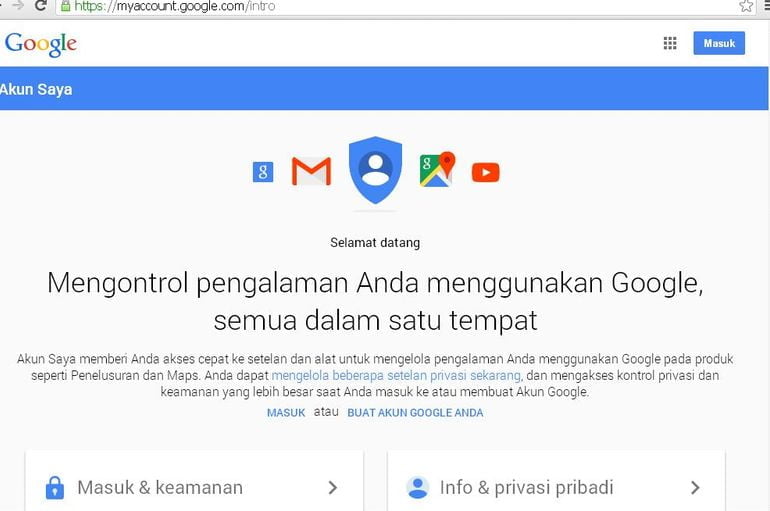Bookmark page with star icon
The width and height of the screenshot is (770, 511).
tap(746, 6)
